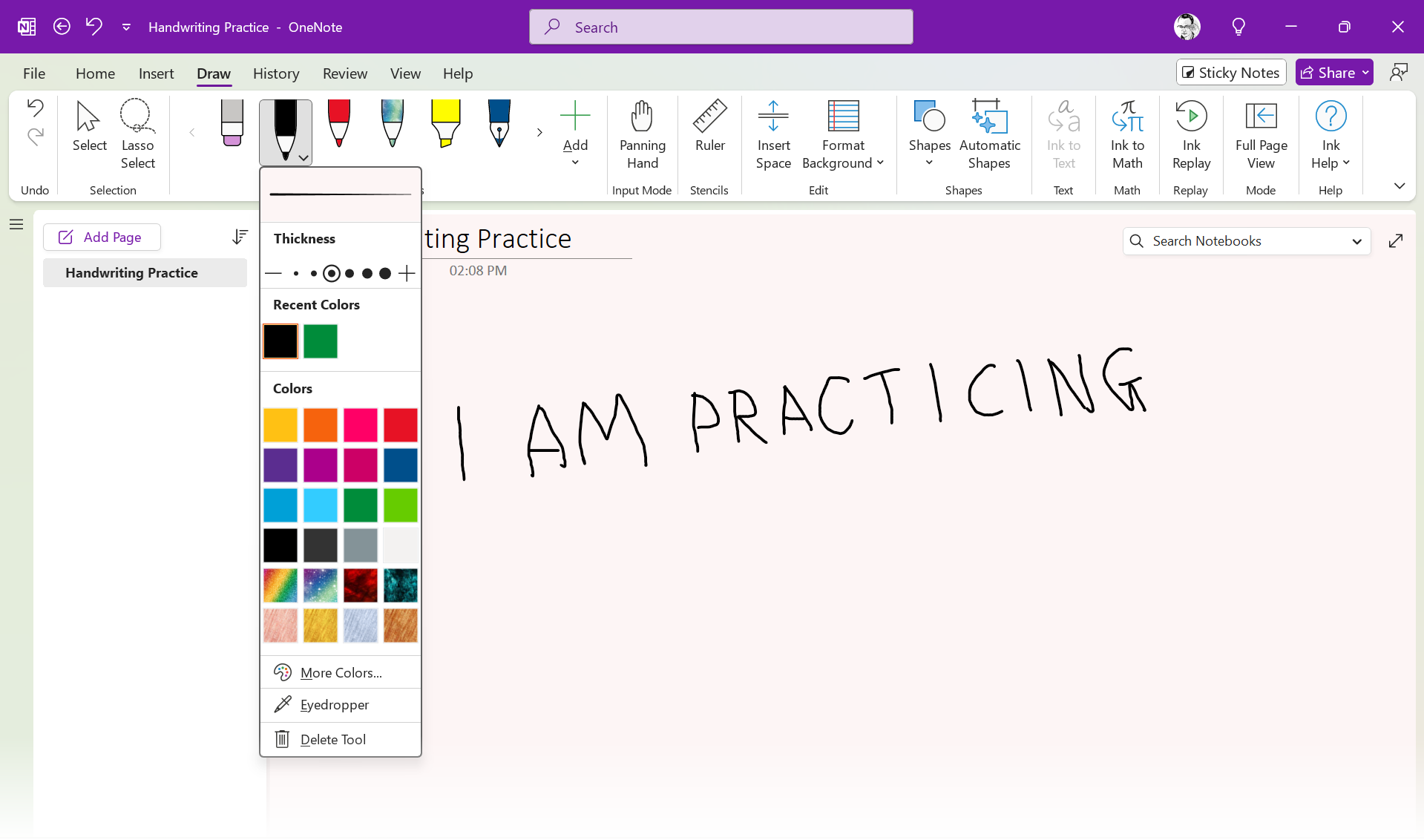Open the black pen dropdown arrow
This screenshot has height=840, width=1424.
pos(303,157)
